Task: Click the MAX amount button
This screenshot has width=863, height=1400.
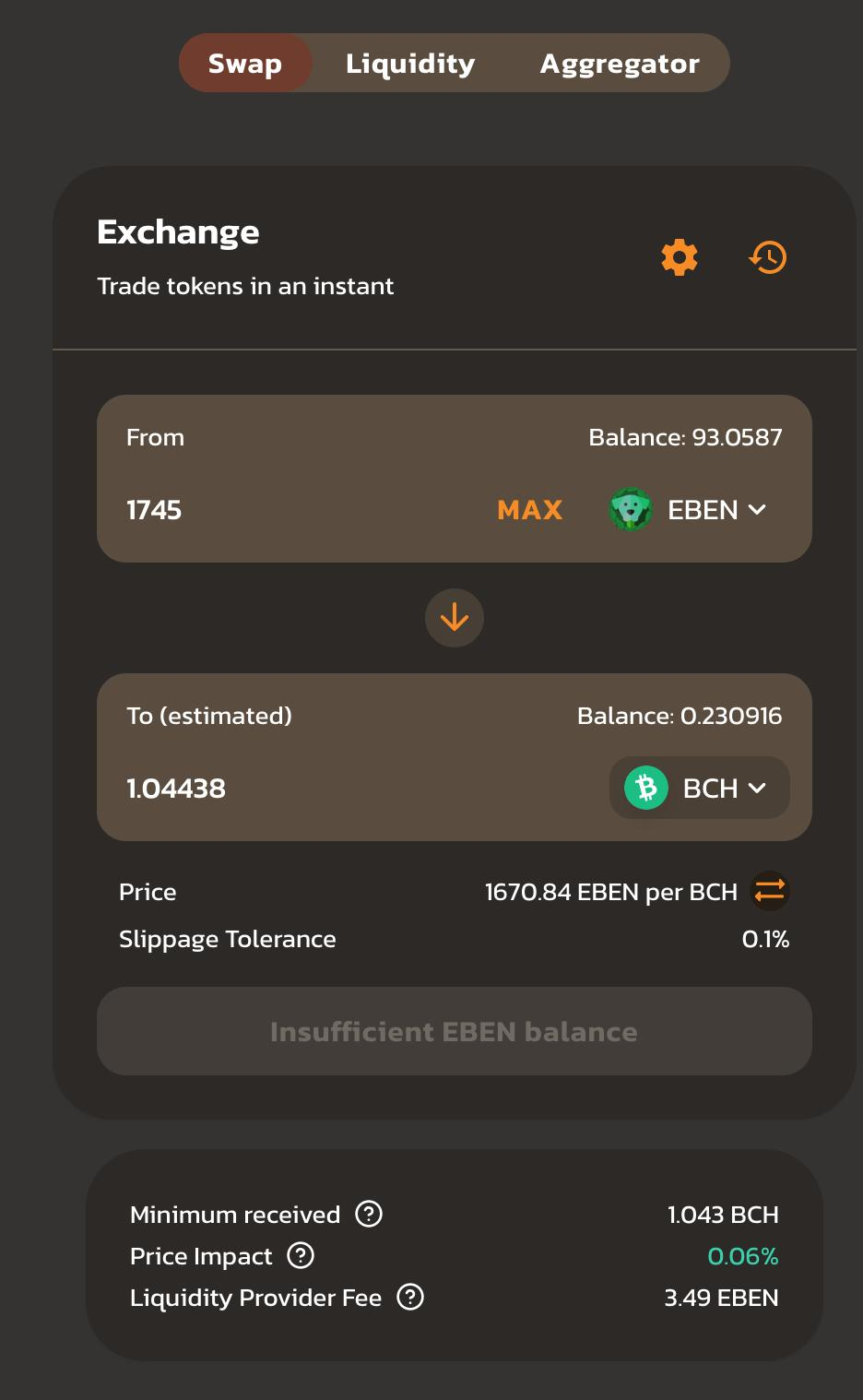Action: point(530,509)
